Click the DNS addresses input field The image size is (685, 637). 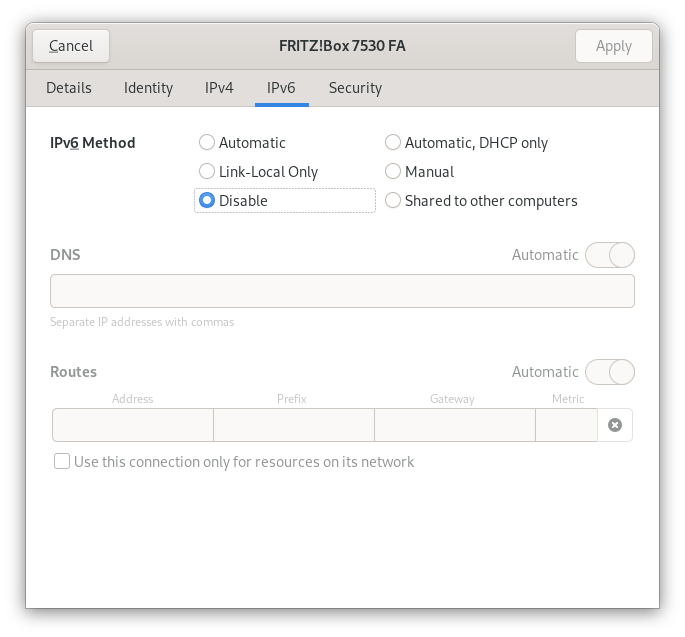(x=342, y=291)
